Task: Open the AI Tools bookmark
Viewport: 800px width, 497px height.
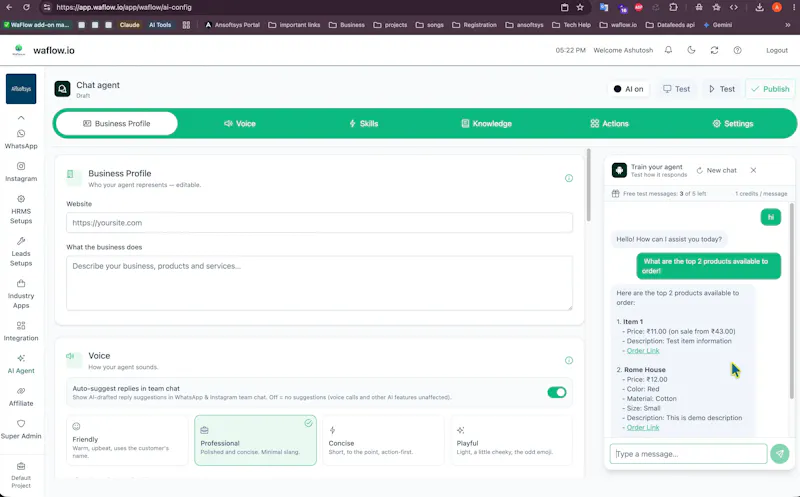Action: [x=160, y=24]
